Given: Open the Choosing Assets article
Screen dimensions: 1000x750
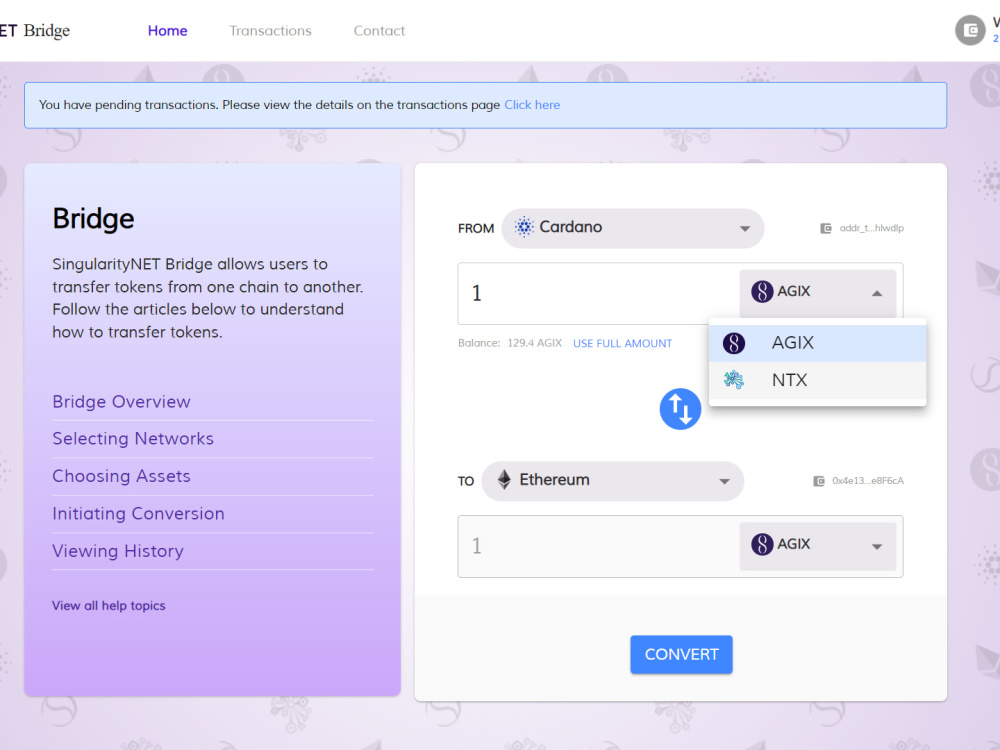Looking at the screenshot, I should [121, 476].
